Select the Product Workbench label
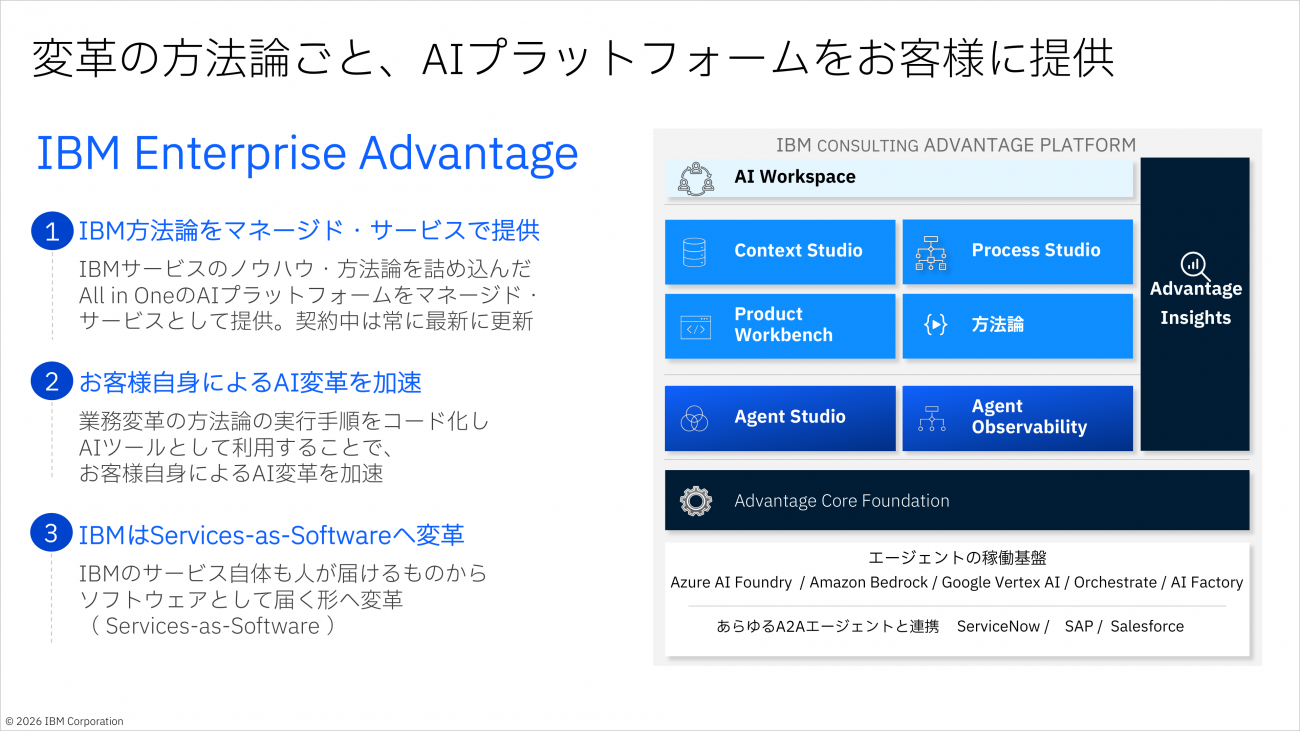The width and height of the screenshot is (1300, 731). (x=783, y=325)
